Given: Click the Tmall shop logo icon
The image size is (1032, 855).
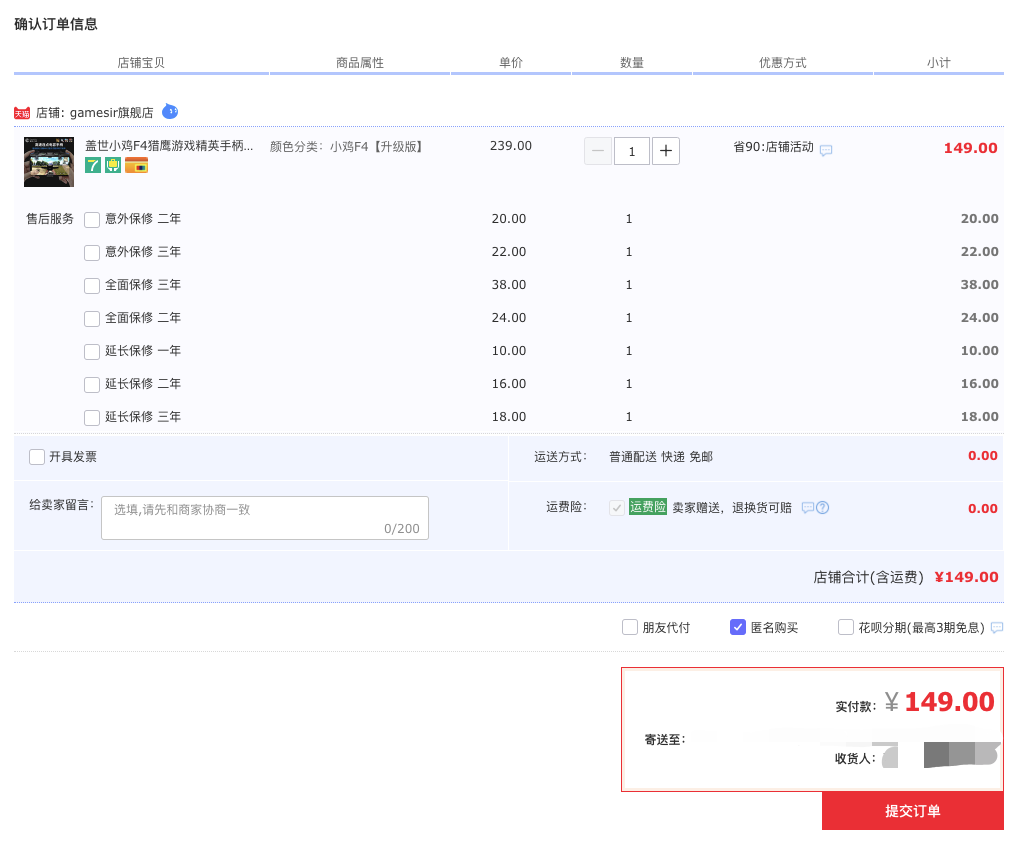Looking at the screenshot, I should click(x=22, y=113).
